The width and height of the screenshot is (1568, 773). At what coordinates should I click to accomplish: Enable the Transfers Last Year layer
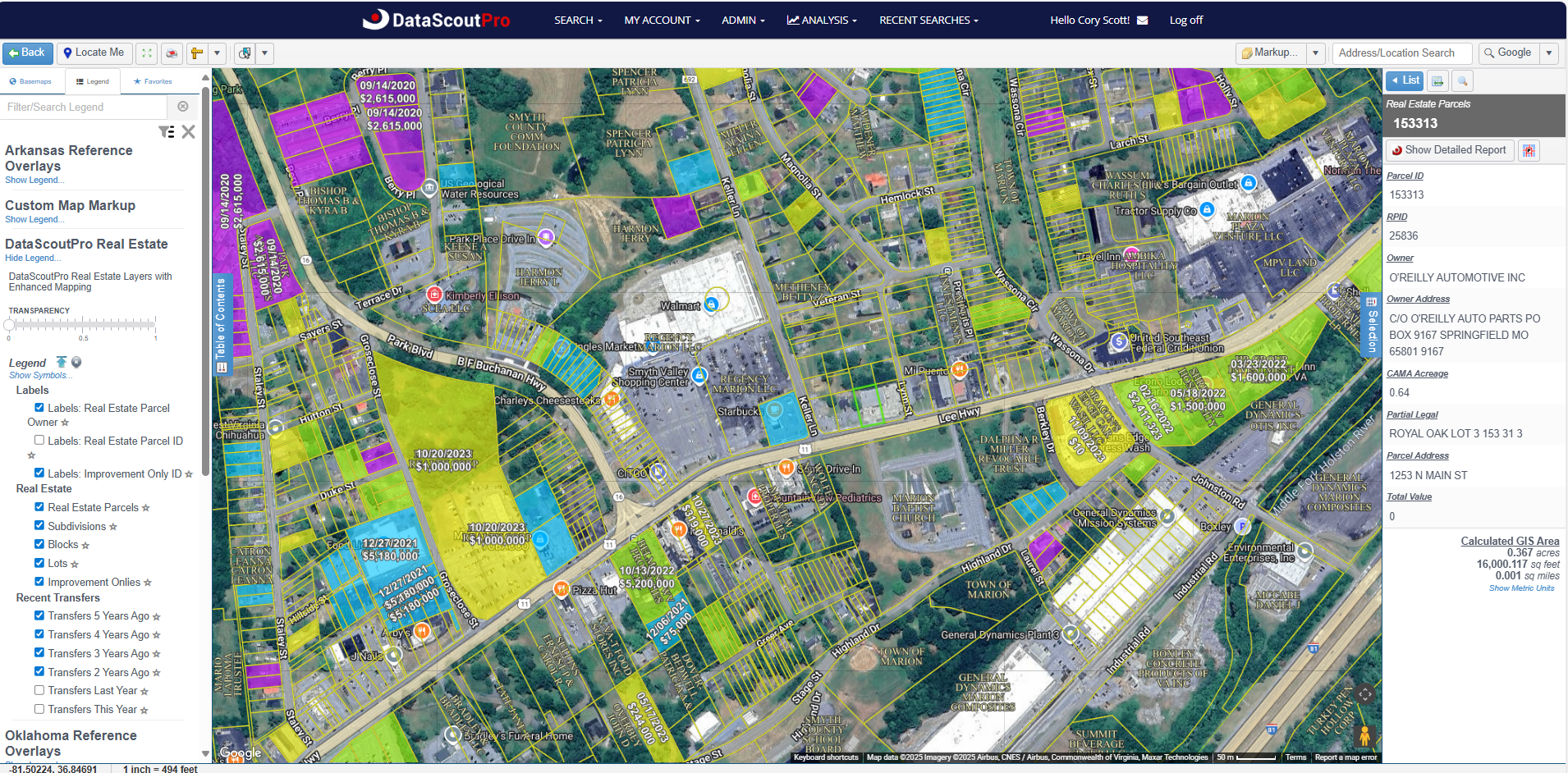[39, 690]
